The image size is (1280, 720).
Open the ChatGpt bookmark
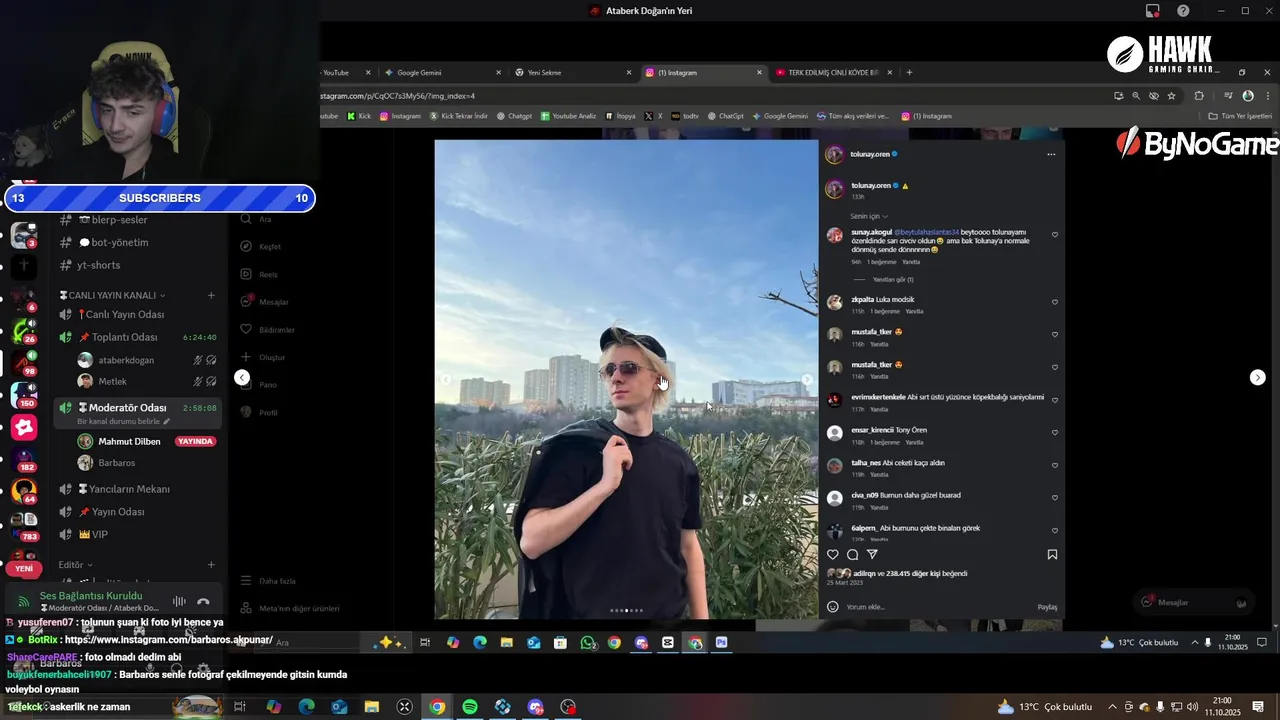point(726,116)
